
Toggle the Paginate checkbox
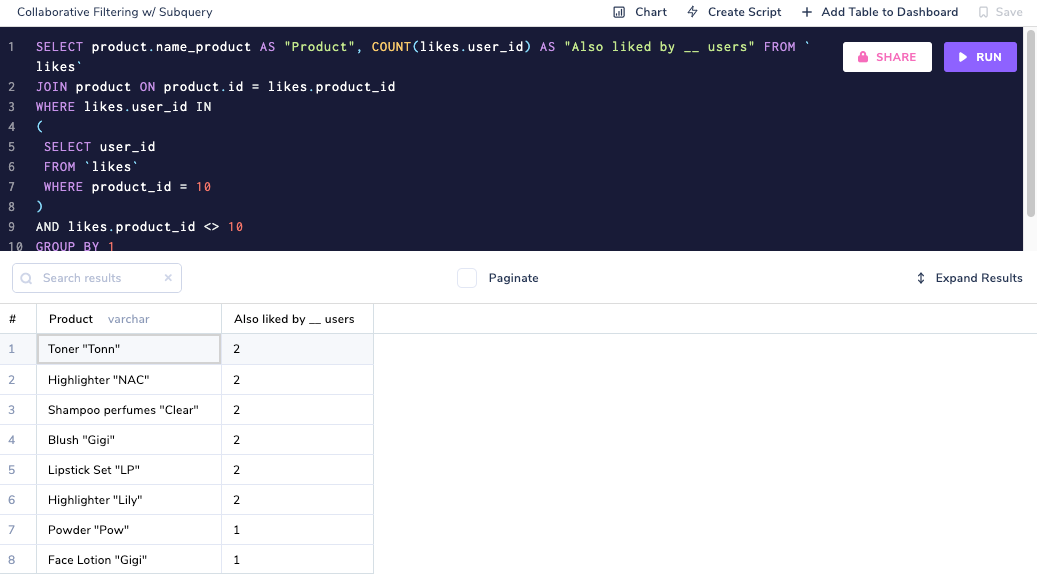(x=467, y=278)
